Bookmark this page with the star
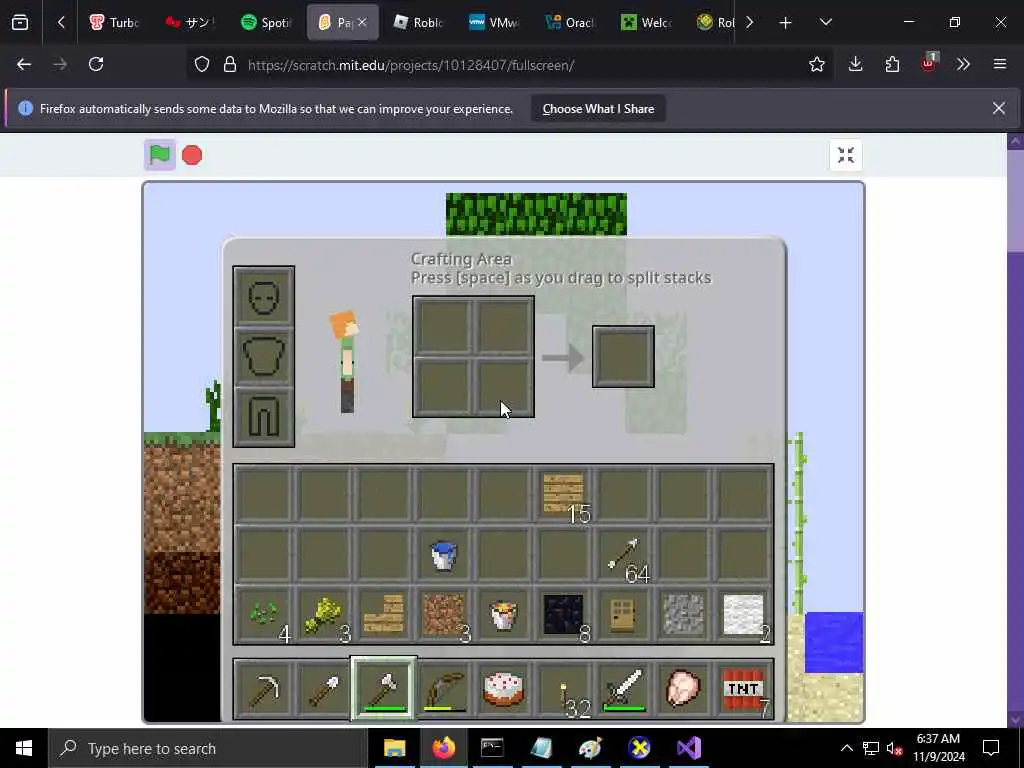This screenshot has width=1024, height=768. [x=816, y=64]
